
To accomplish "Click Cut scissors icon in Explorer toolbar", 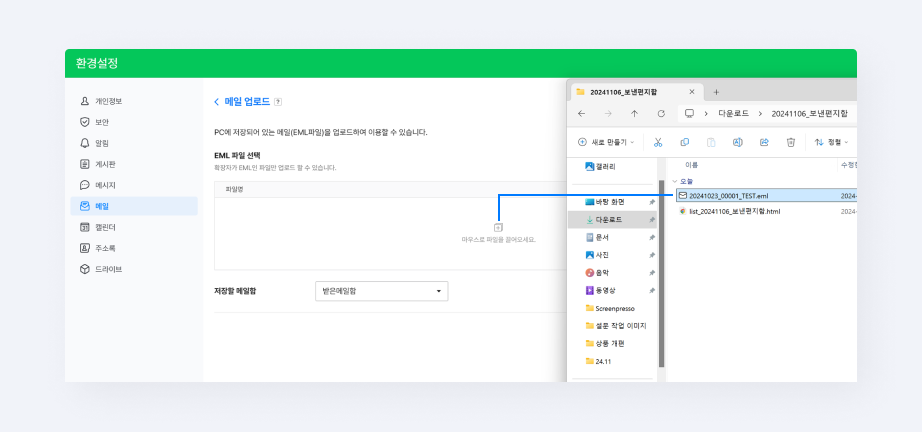I will 658,142.
